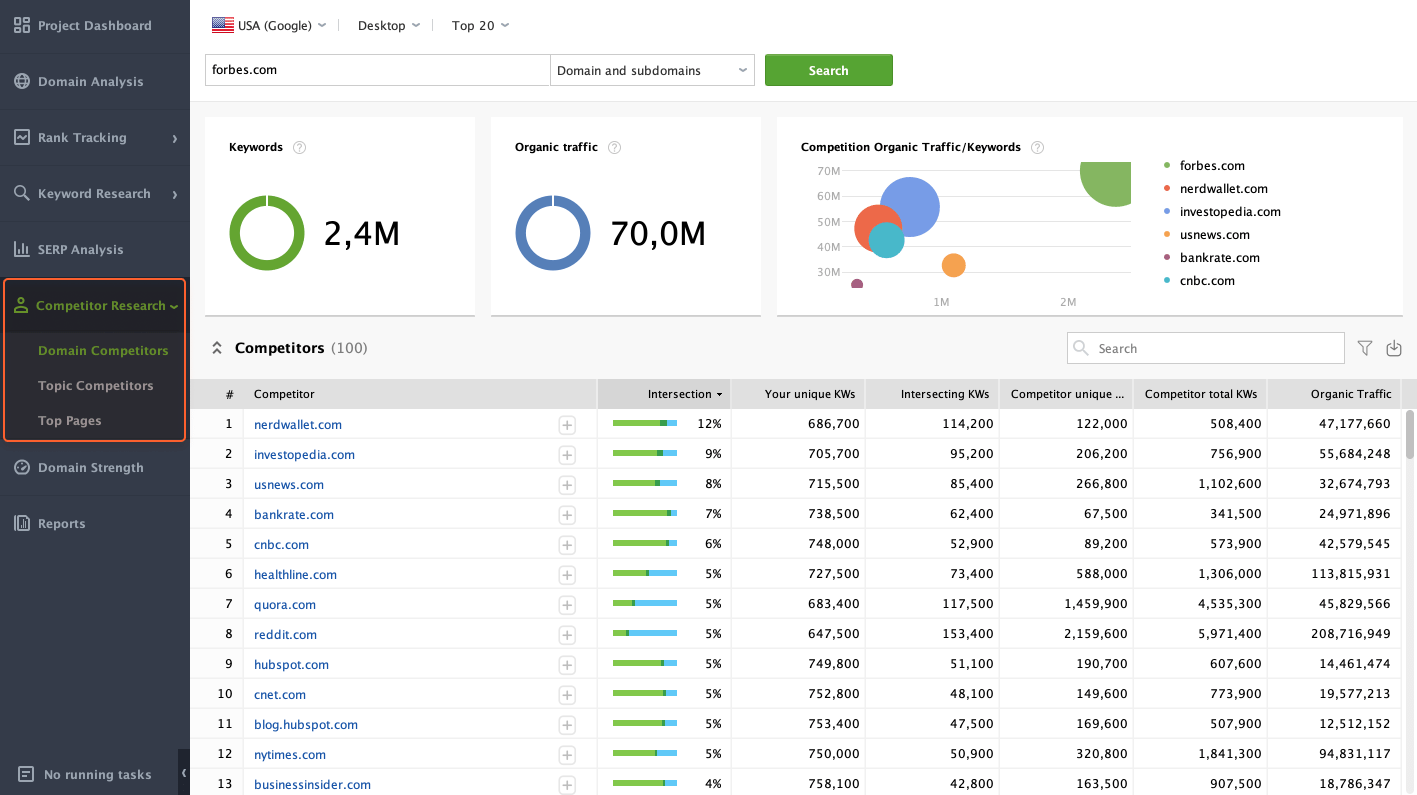Open Domain Competitors submenu item
The image size is (1417, 795).
click(103, 350)
